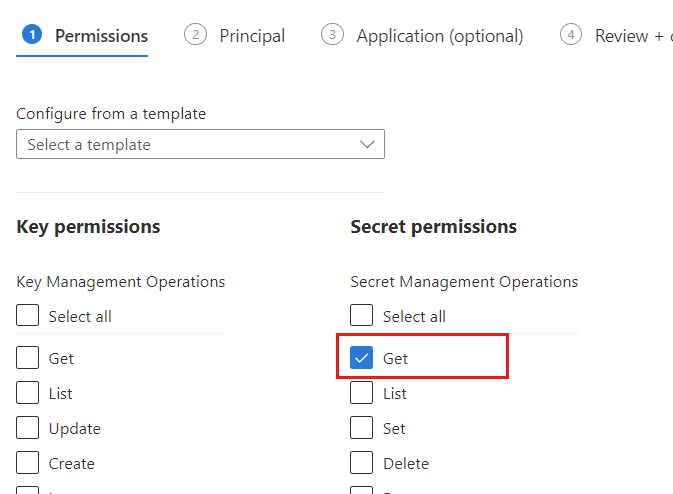The width and height of the screenshot is (673, 494).
Task: Click the step 2 circle icon
Action: tap(194, 35)
